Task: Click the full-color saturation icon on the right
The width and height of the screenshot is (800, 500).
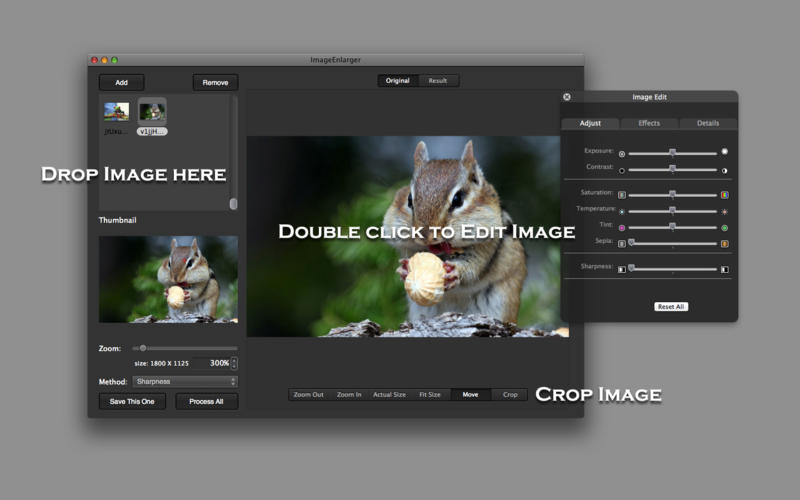Action: (724, 195)
